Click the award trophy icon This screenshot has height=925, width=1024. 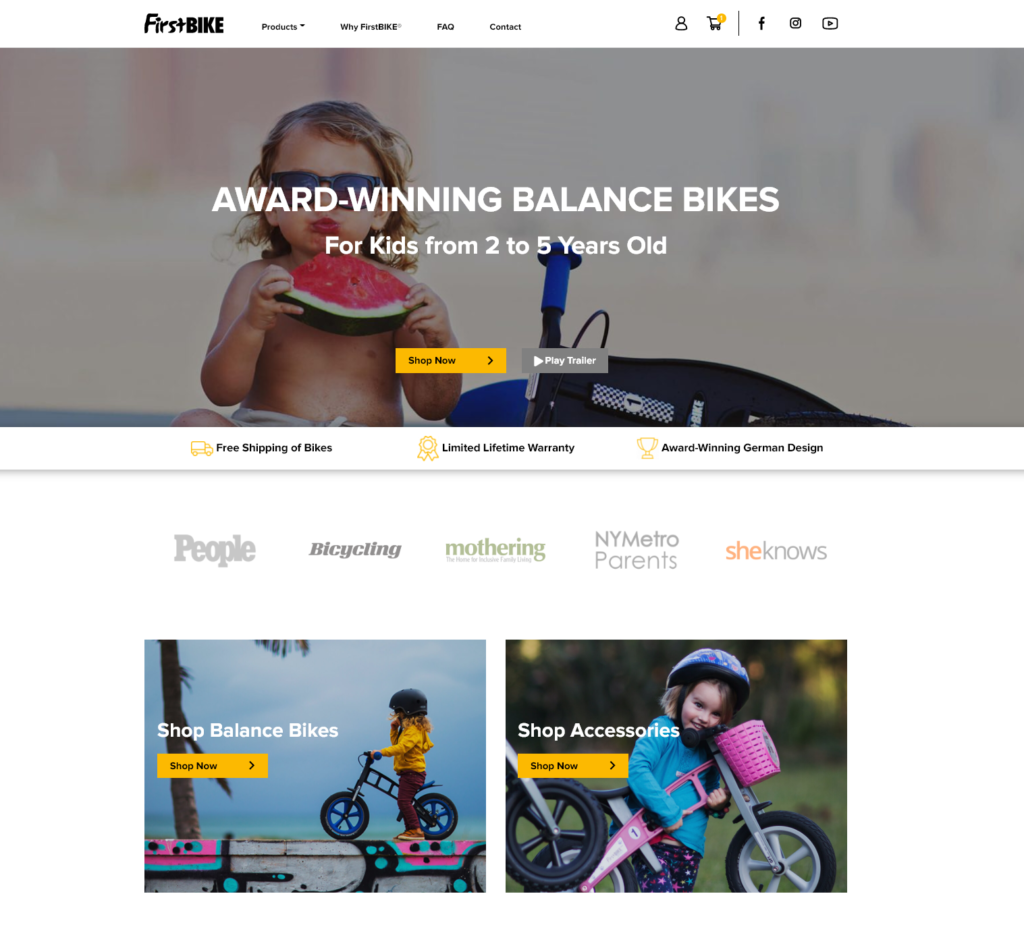(647, 448)
